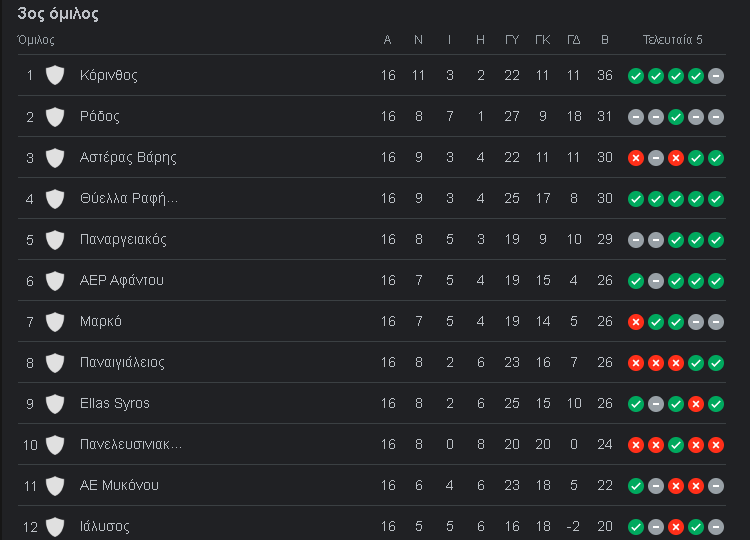Click ΑΕ Μυκόνου's first green win icon

click(636, 486)
